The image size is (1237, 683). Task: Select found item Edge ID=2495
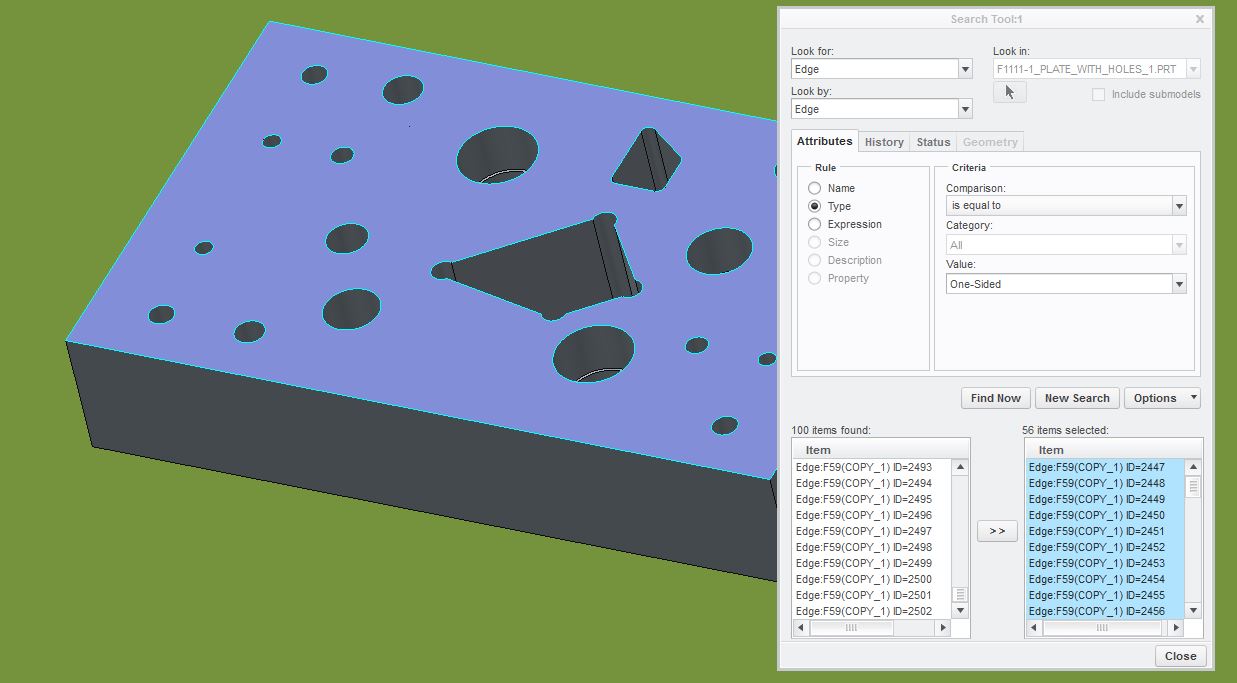tap(872, 499)
